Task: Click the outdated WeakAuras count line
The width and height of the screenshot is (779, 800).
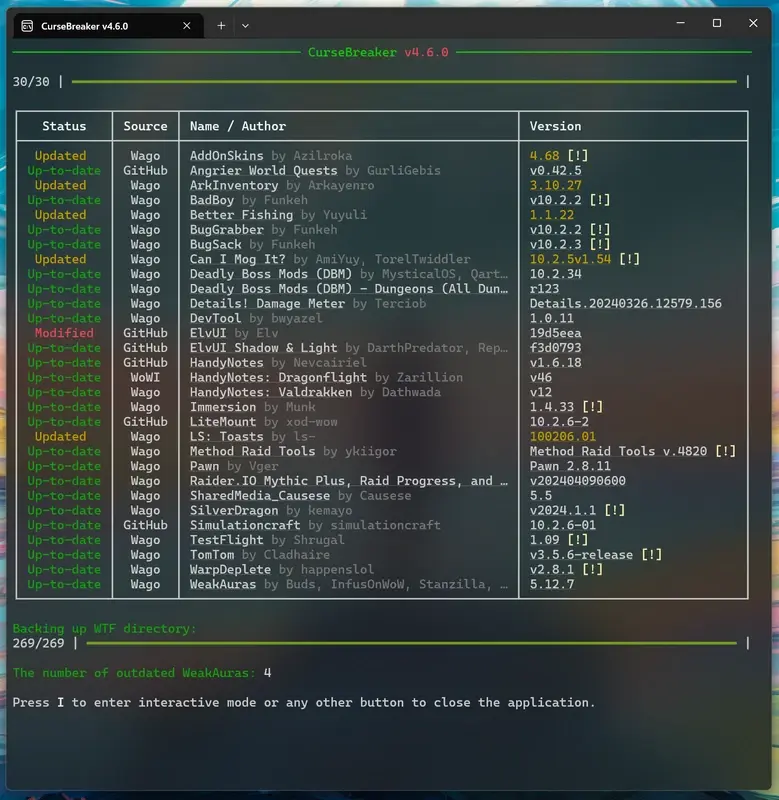Action: [142, 673]
